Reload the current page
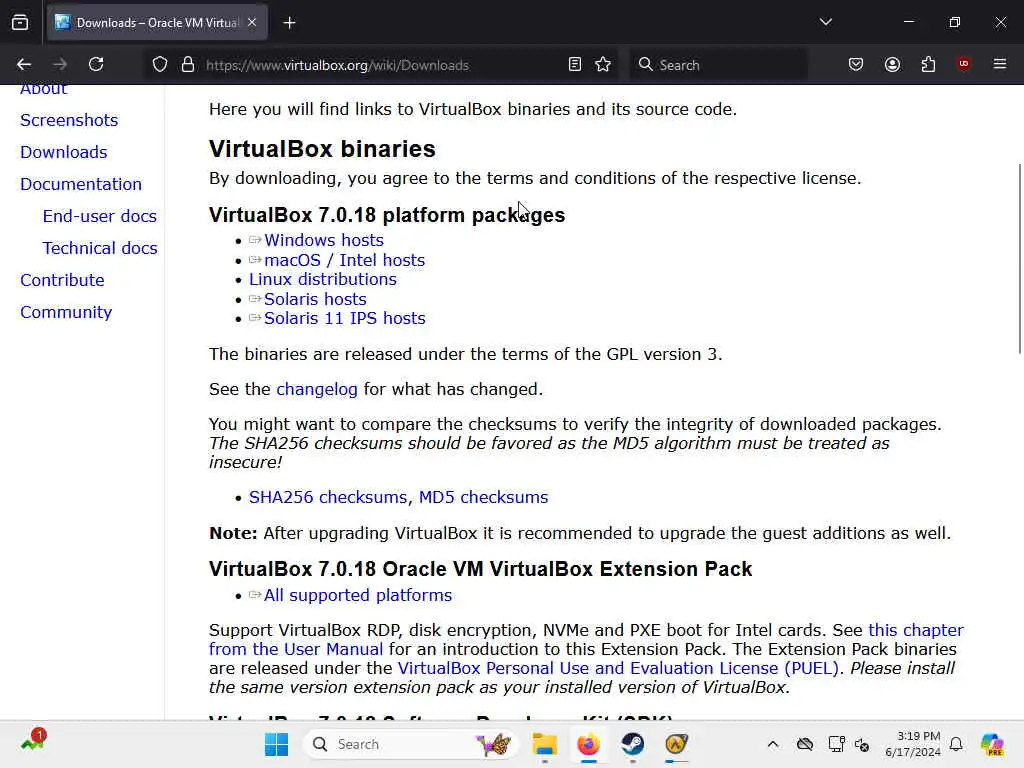1024x768 pixels. tap(96, 65)
